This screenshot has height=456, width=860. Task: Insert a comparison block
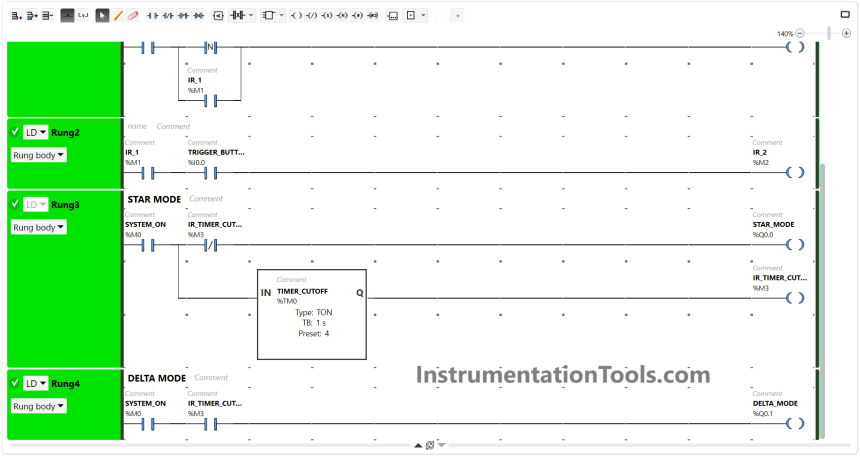(x=218, y=15)
